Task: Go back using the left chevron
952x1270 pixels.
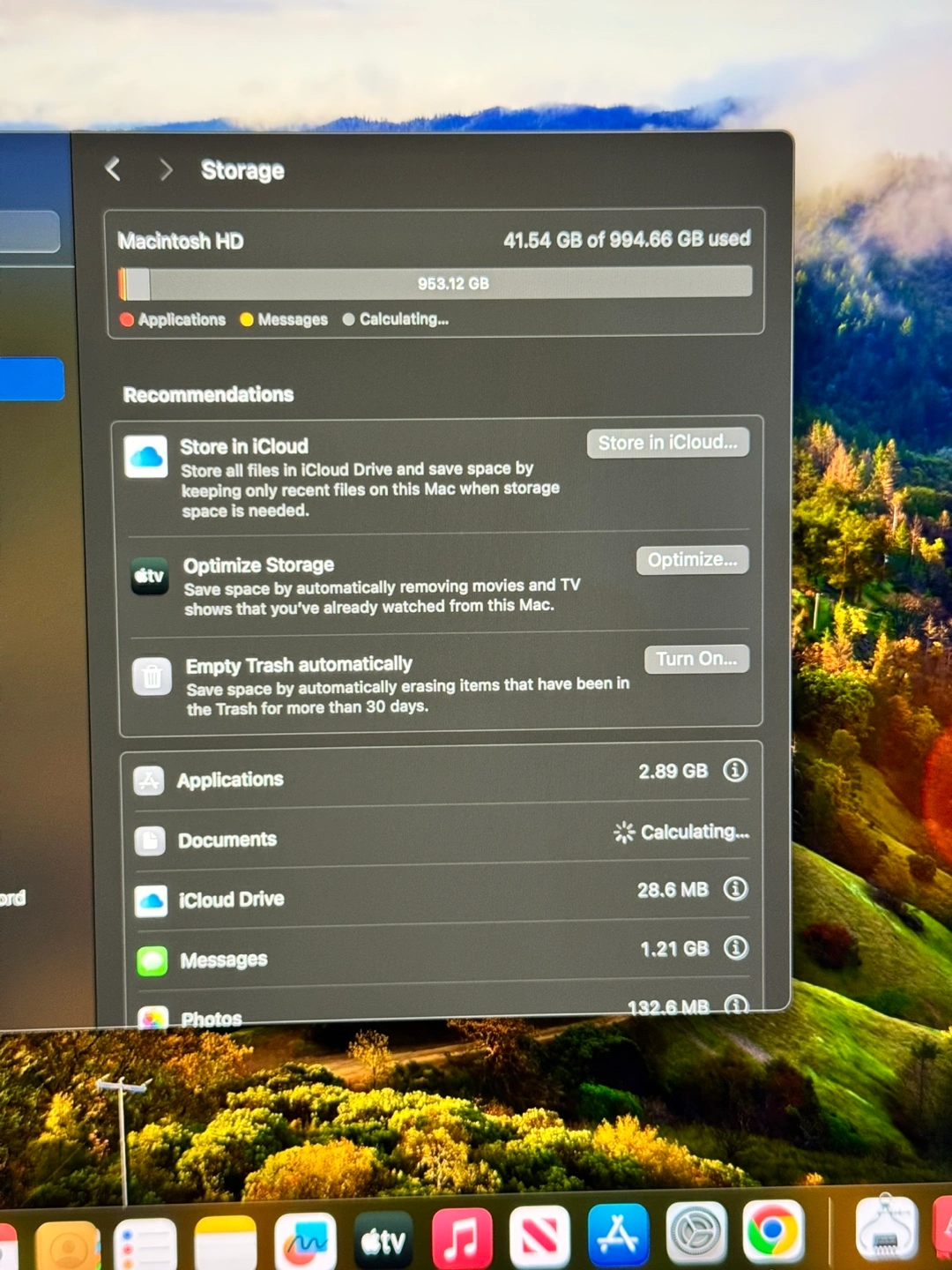Action: [113, 168]
